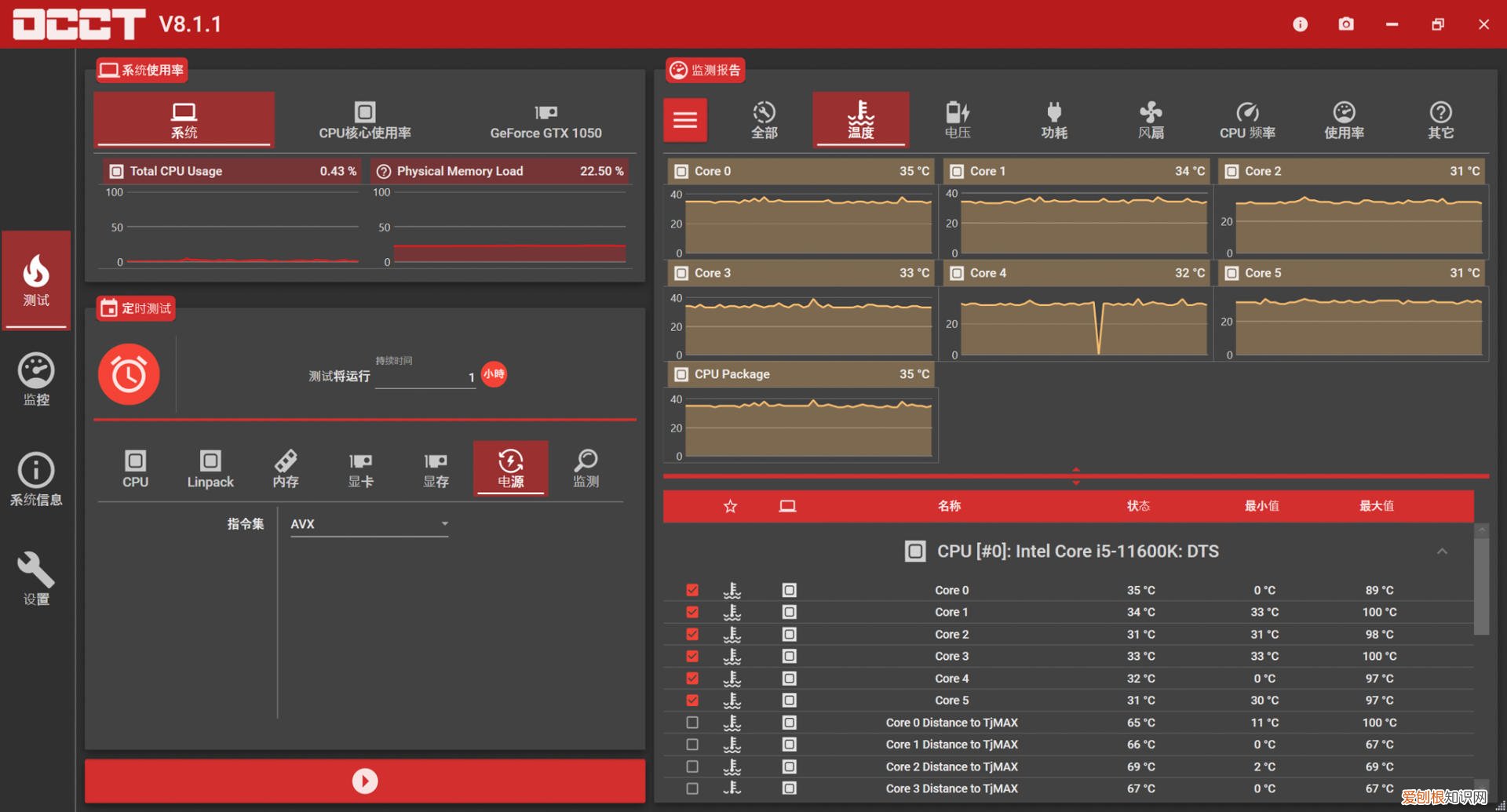Check Core 0 Distance to TjMAX checkbox
The image size is (1507, 812).
(x=692, y=723)
